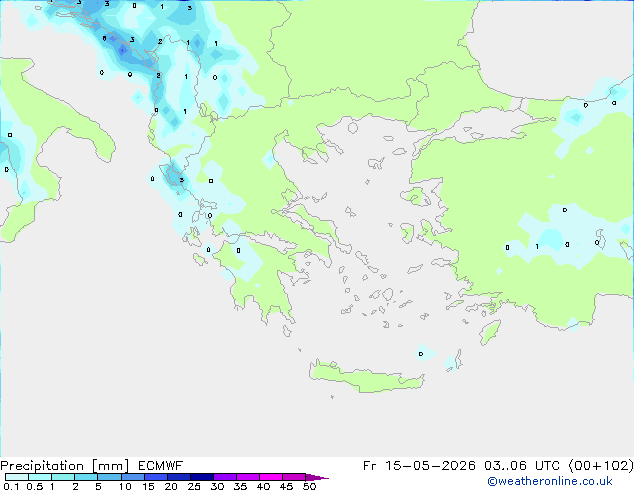
Task: Pick the 45–50 mm legend color swatch
Action: pyautogui.click(x=294, y=477)
